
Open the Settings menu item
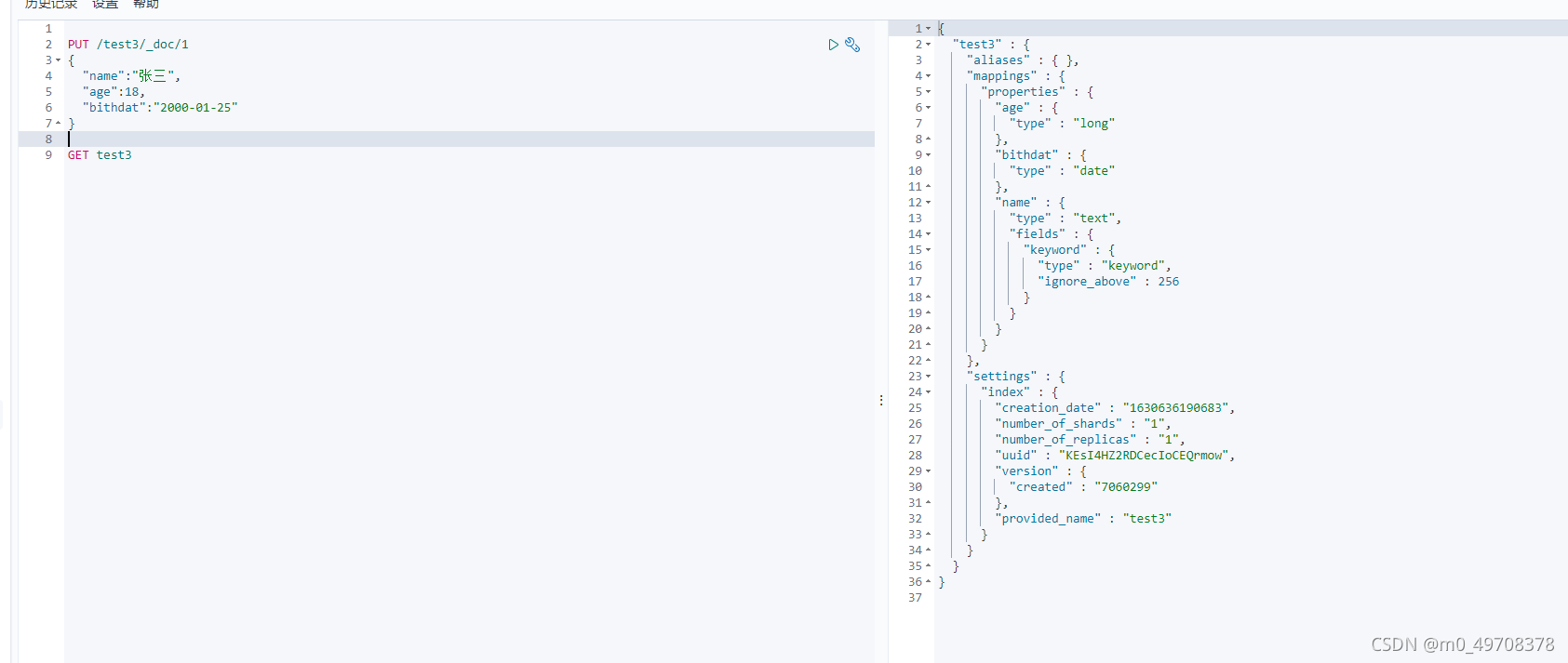coord(105,4)
